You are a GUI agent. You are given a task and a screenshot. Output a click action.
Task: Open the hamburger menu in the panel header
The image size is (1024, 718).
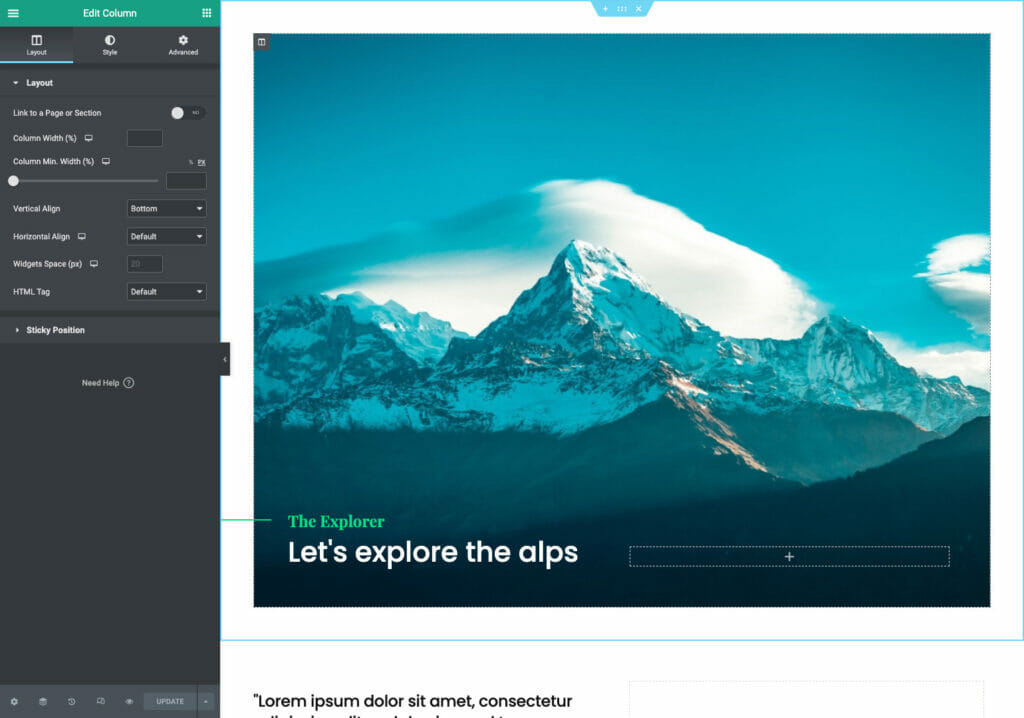tap(13, 13)
